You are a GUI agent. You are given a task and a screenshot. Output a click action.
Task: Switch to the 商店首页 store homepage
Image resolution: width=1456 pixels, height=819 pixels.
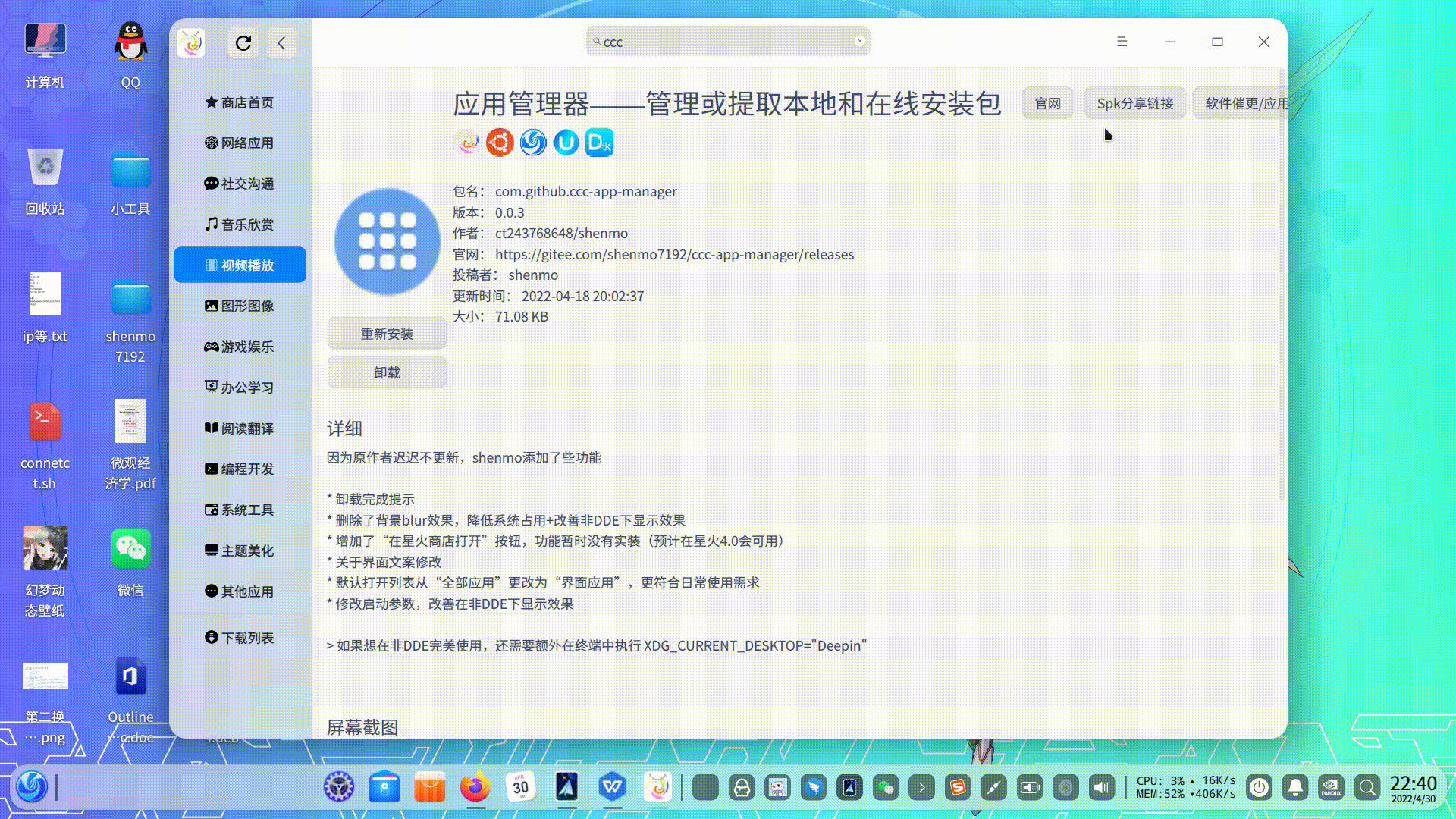coord(240,102)
